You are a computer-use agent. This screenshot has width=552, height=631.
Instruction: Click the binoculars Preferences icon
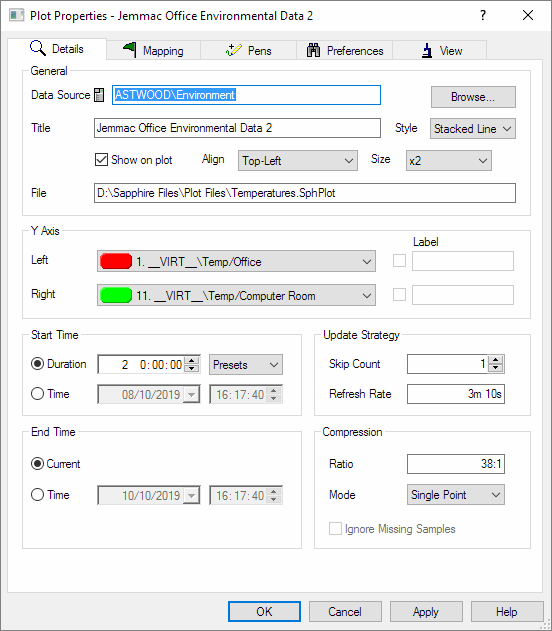tap(313, 50)
